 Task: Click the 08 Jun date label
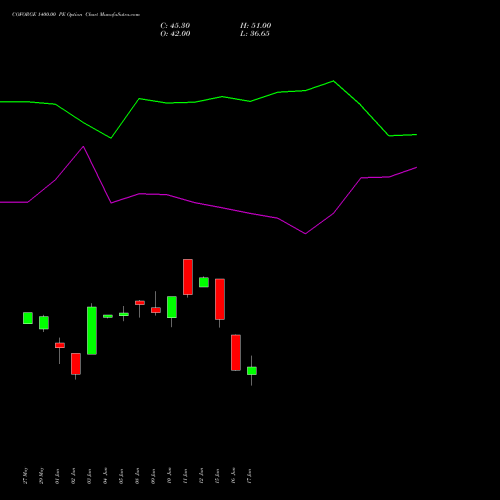click(138, 476)
